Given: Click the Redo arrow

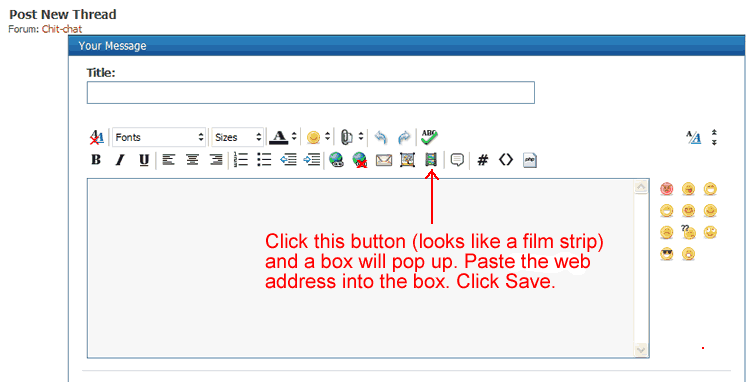Looking at the screenshot, I should click(x=404, y=138).
